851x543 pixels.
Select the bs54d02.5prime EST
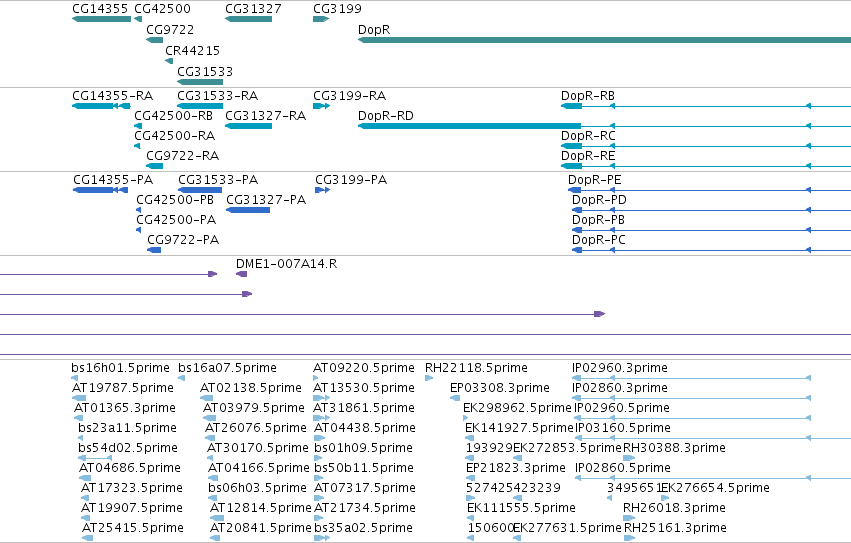click(x=95, y=458)
